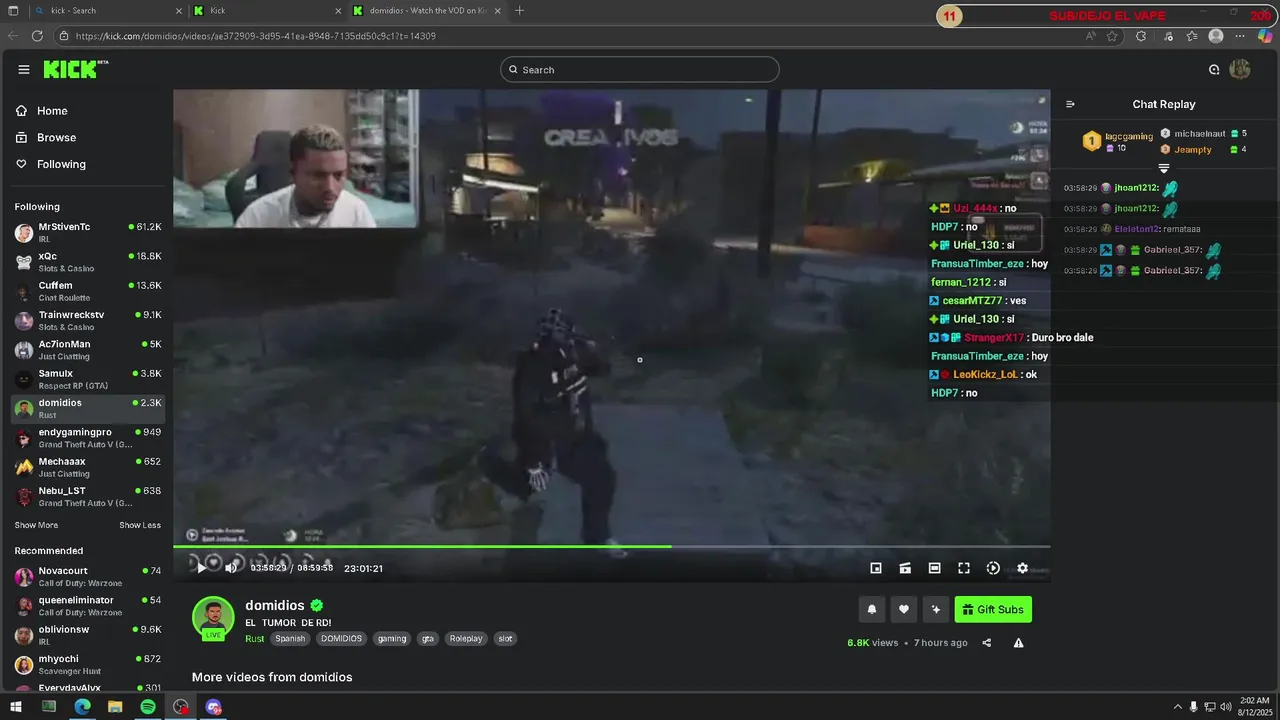Mute the video volume

[231, 567]
